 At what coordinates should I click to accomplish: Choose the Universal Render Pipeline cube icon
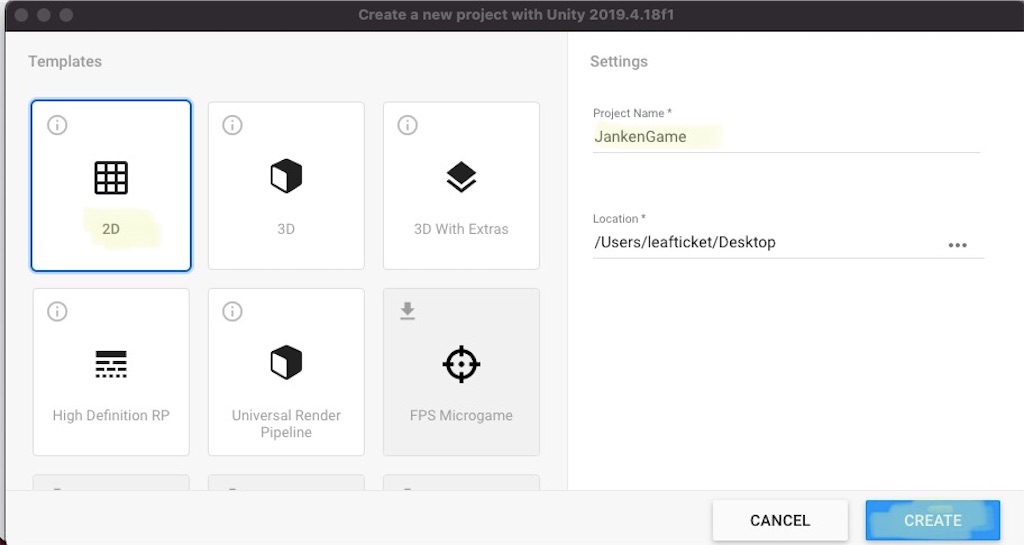pyautogui.click(x=286, y=363)
